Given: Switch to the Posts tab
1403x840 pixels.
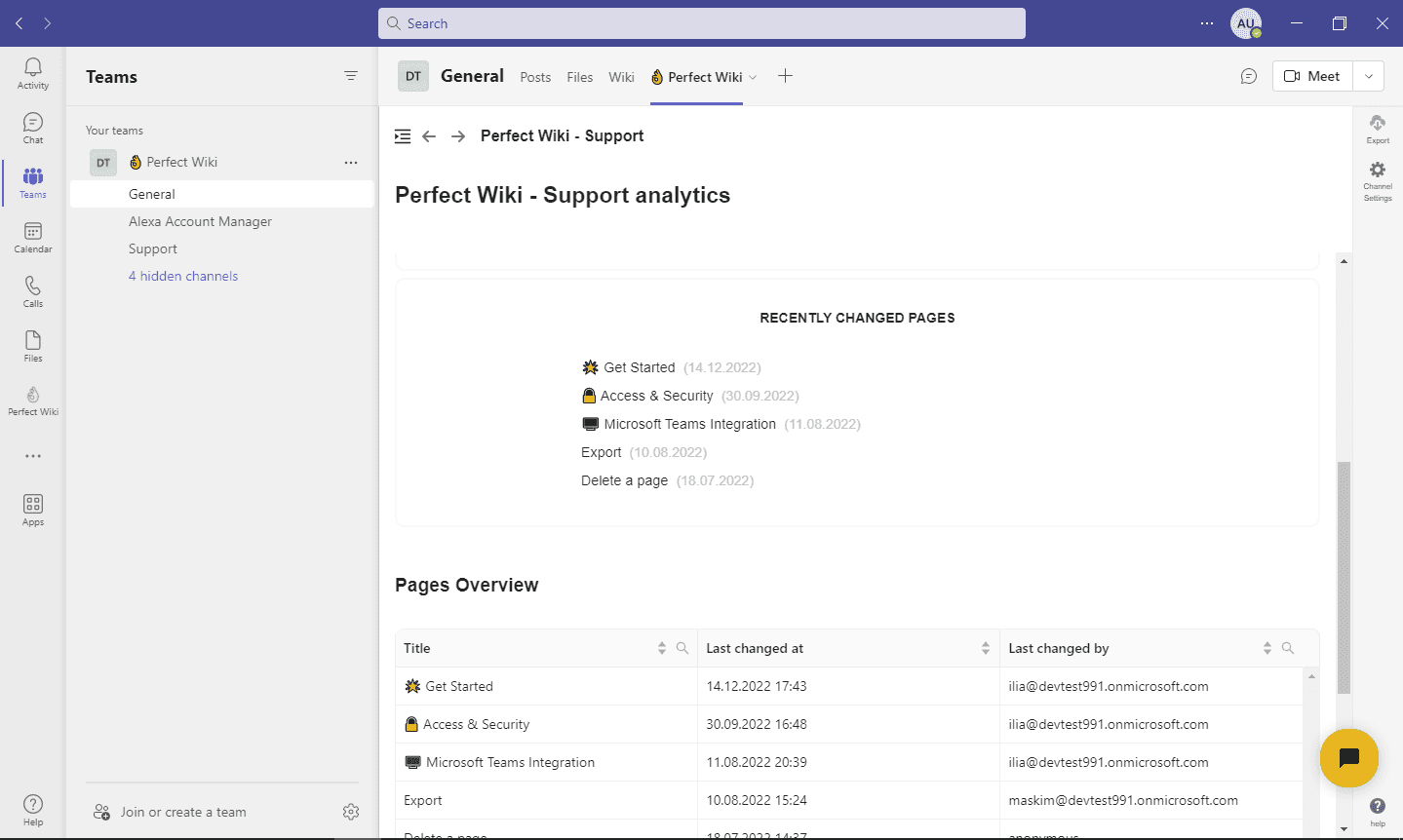Looking at the screenshot, I should [x=535, y=77].
